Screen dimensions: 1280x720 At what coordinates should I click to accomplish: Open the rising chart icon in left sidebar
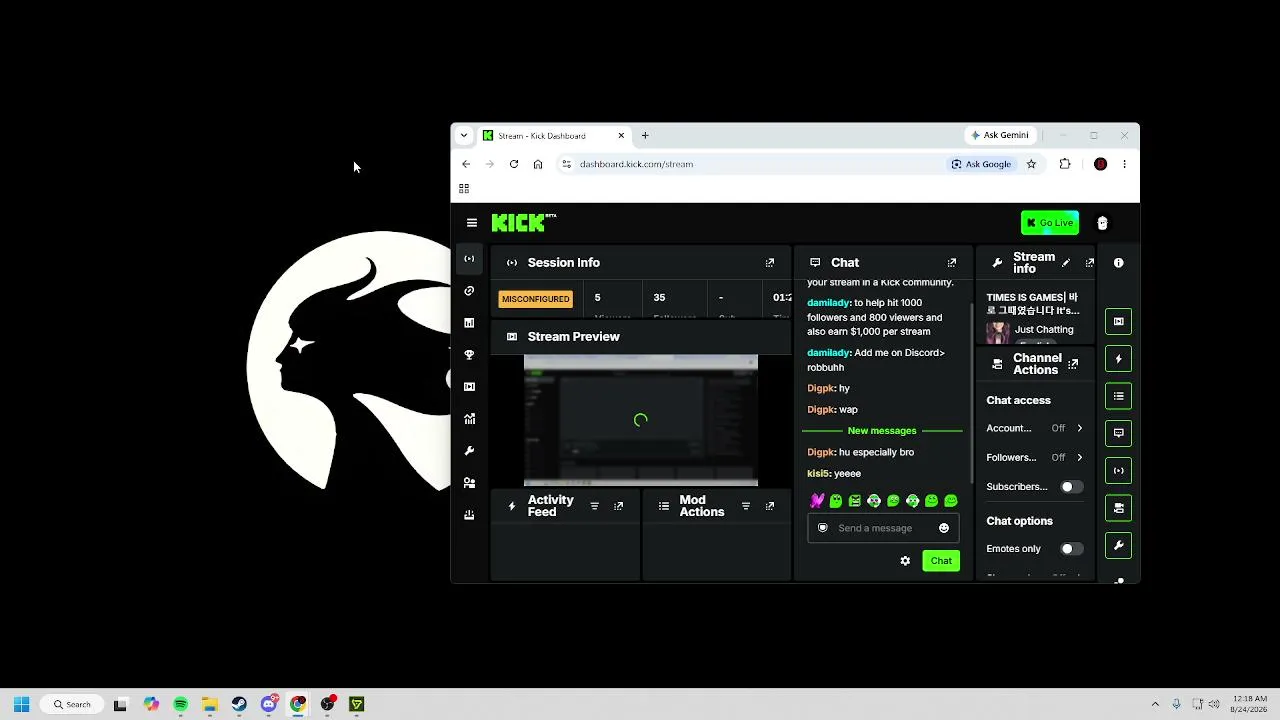[x=469, y=419]
